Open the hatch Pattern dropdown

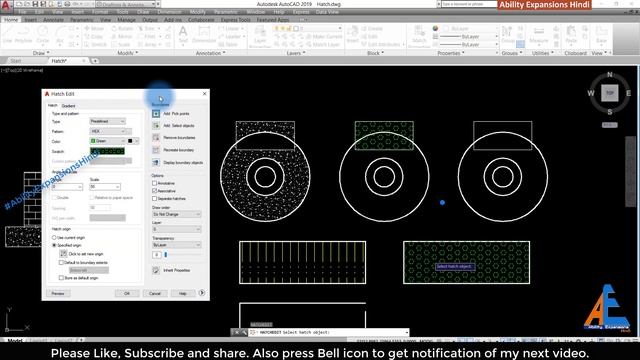[107, 131]
